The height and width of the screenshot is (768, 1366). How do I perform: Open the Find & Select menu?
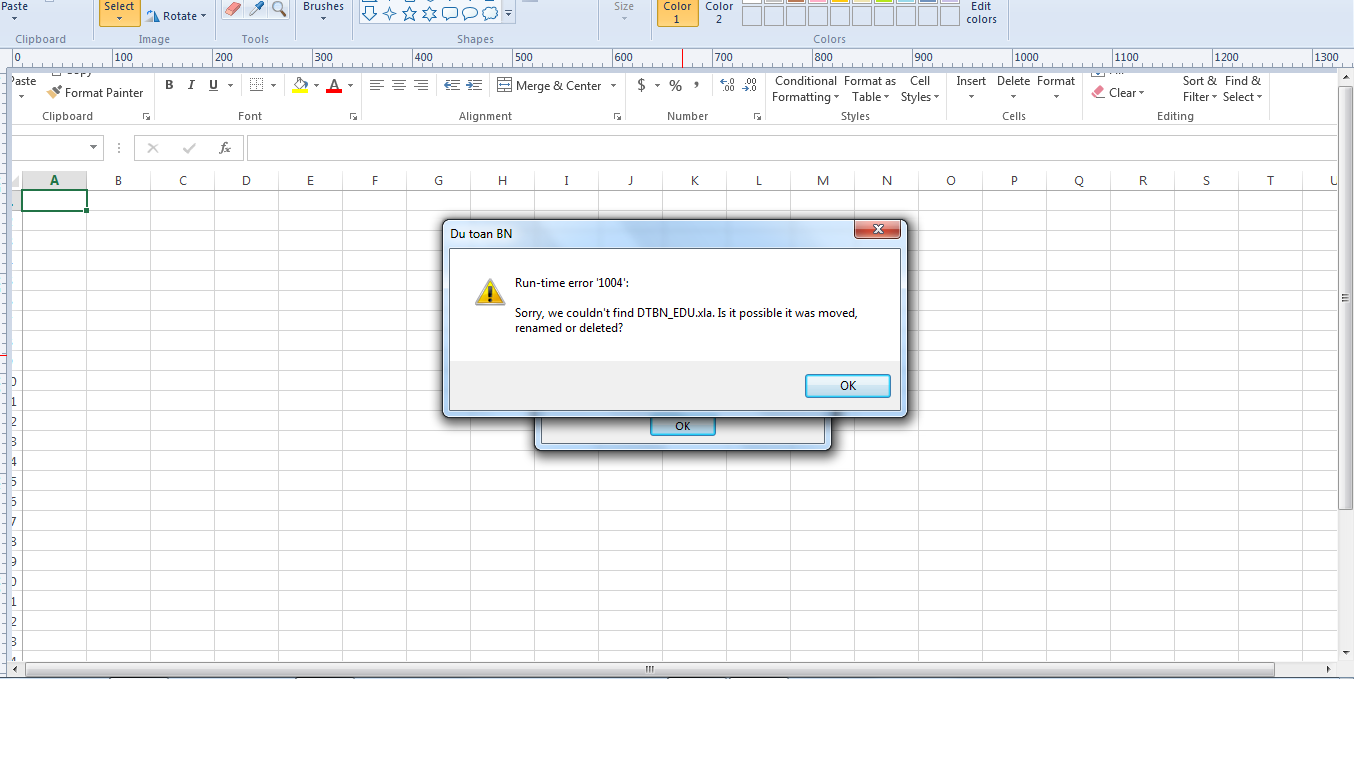(x=1243, y=89)
